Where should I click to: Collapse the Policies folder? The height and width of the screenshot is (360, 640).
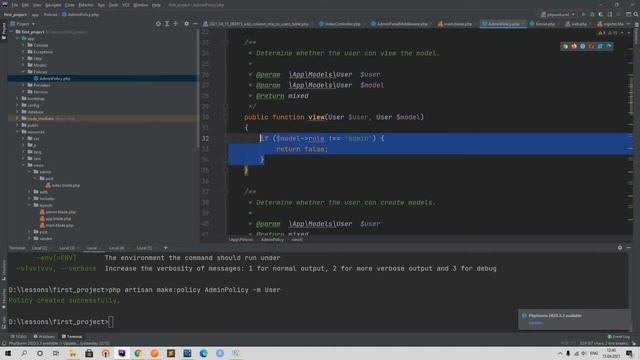[x=24, y=72]
